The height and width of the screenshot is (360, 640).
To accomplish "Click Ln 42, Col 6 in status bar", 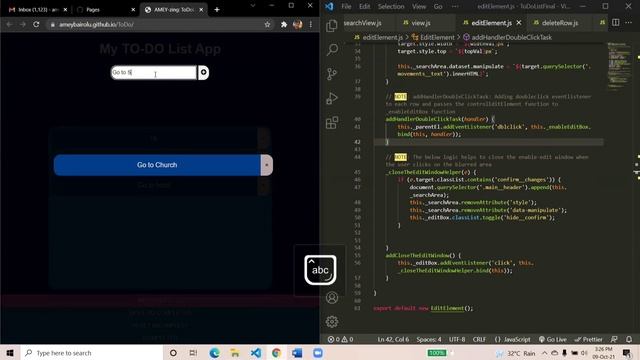I will [393, 339].
